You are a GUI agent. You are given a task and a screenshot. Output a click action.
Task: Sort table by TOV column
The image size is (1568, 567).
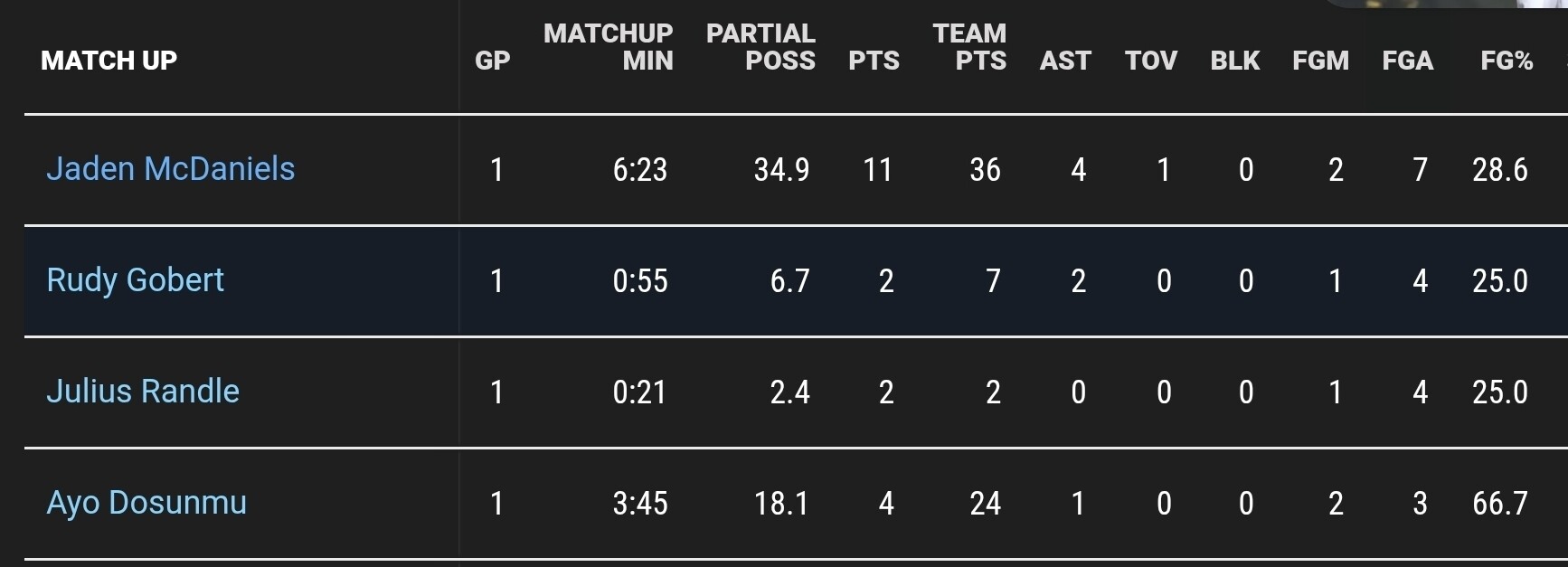pos(1150,61)
